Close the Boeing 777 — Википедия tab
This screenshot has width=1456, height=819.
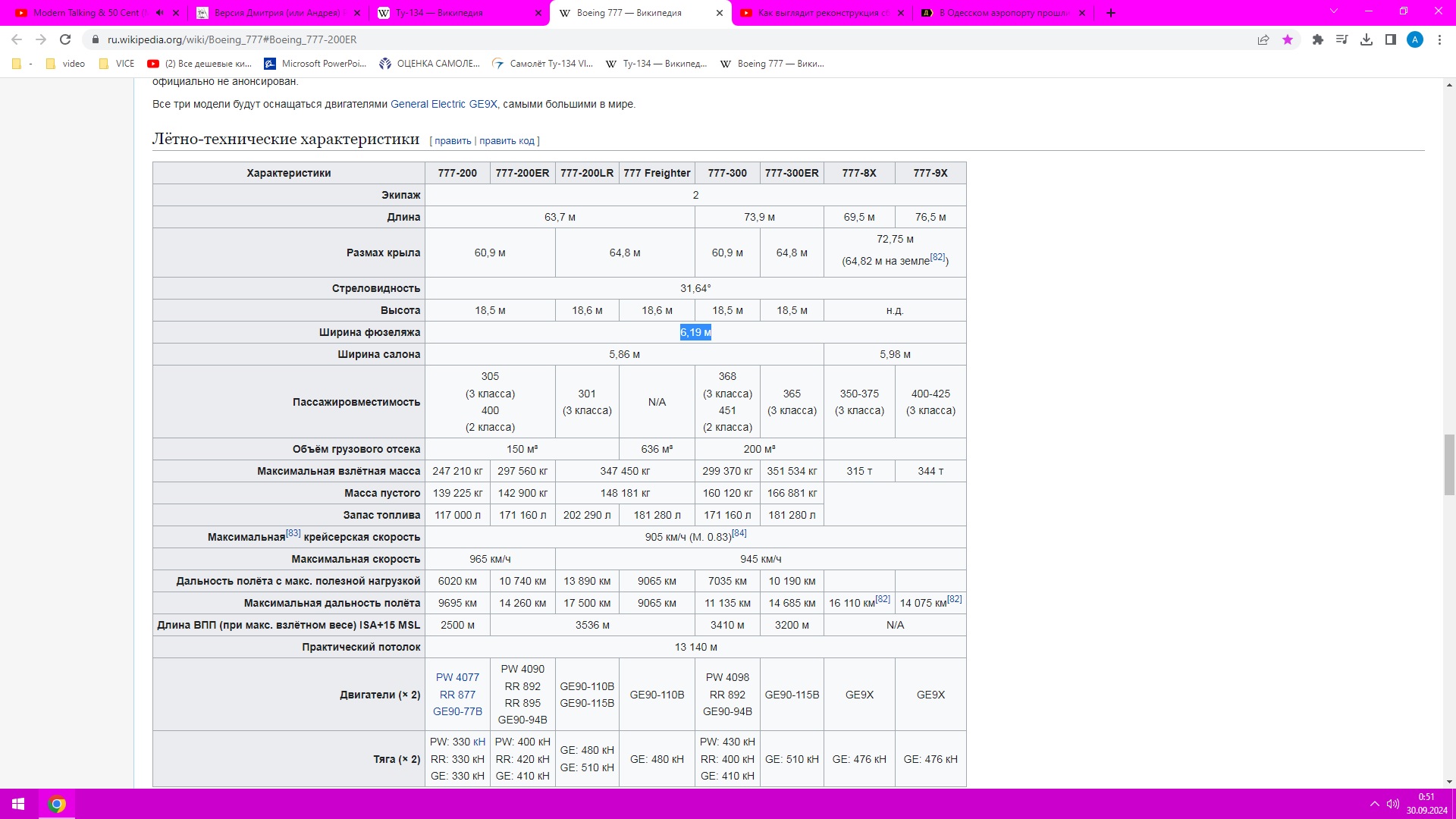(720, 13)
